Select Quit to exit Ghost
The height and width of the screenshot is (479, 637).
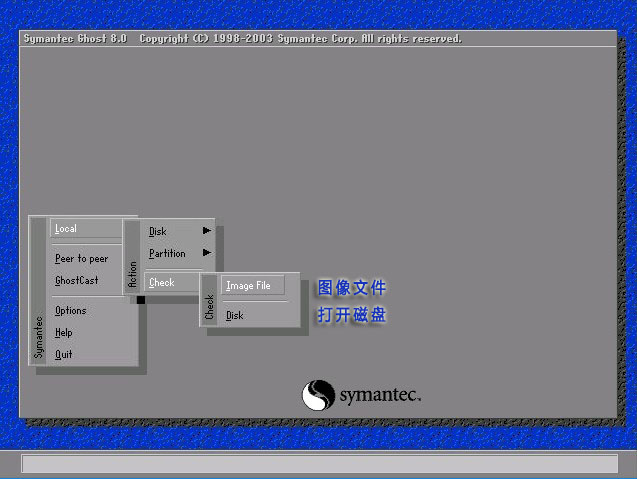click(64, 354)
